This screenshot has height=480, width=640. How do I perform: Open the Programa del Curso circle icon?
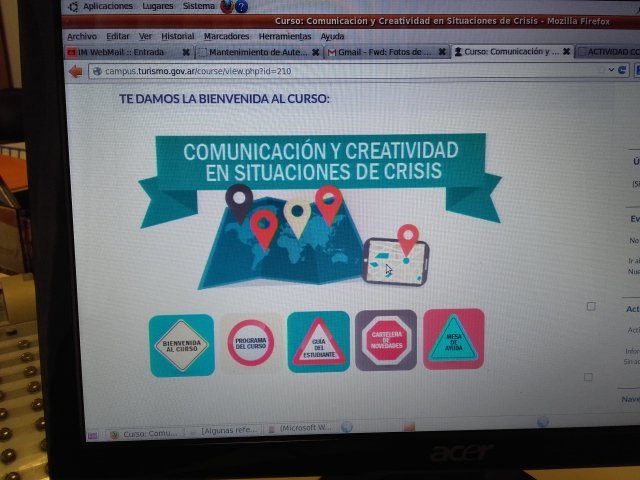click(x=251, y=343)
